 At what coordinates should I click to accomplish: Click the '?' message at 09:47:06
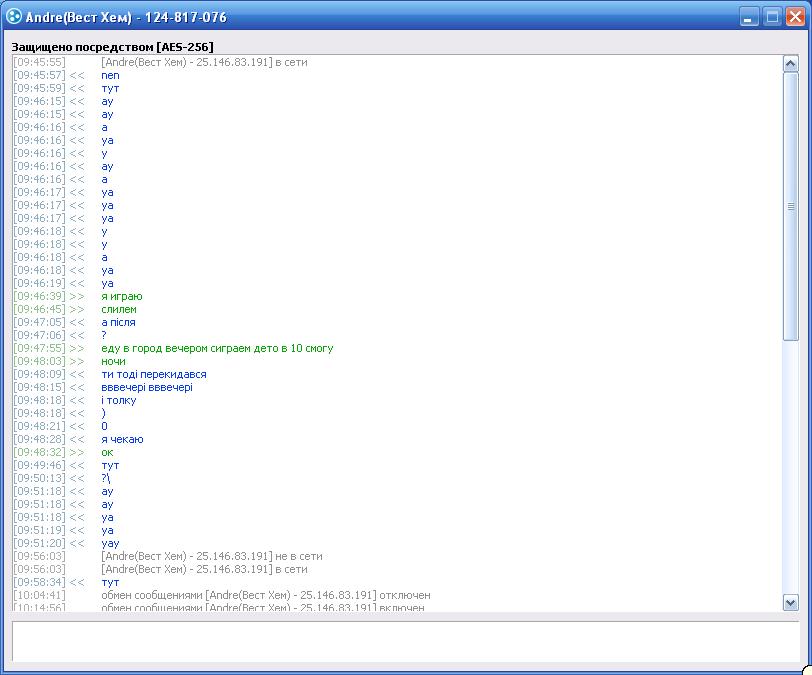coord(104,335)
